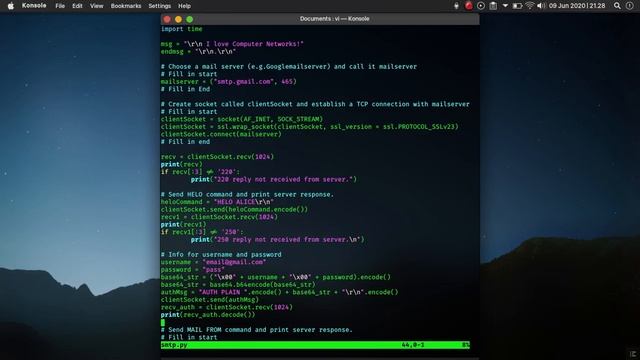Click "250 reply not received from server." string
Image resolution: width=640 pixels, height=360 pixels.
click(288, 240)
